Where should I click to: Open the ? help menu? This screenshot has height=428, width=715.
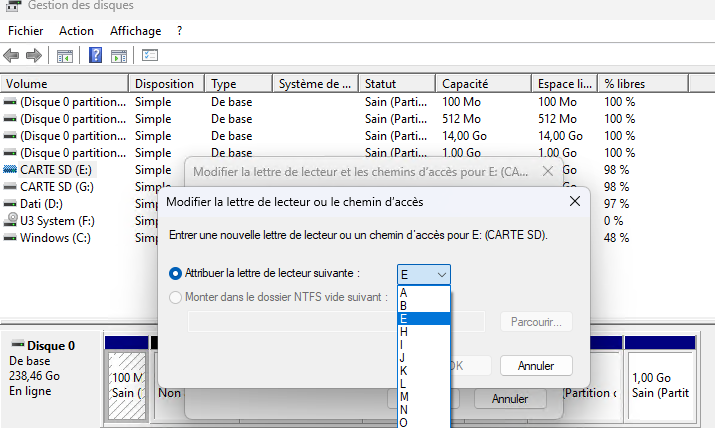pyautogui.click(x=179, y=31)
